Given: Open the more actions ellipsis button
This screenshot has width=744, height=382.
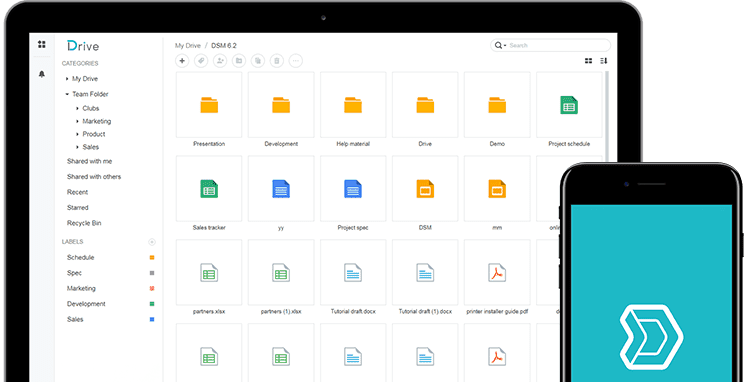Looking at the screenshot, I should [x=296, y=61].
